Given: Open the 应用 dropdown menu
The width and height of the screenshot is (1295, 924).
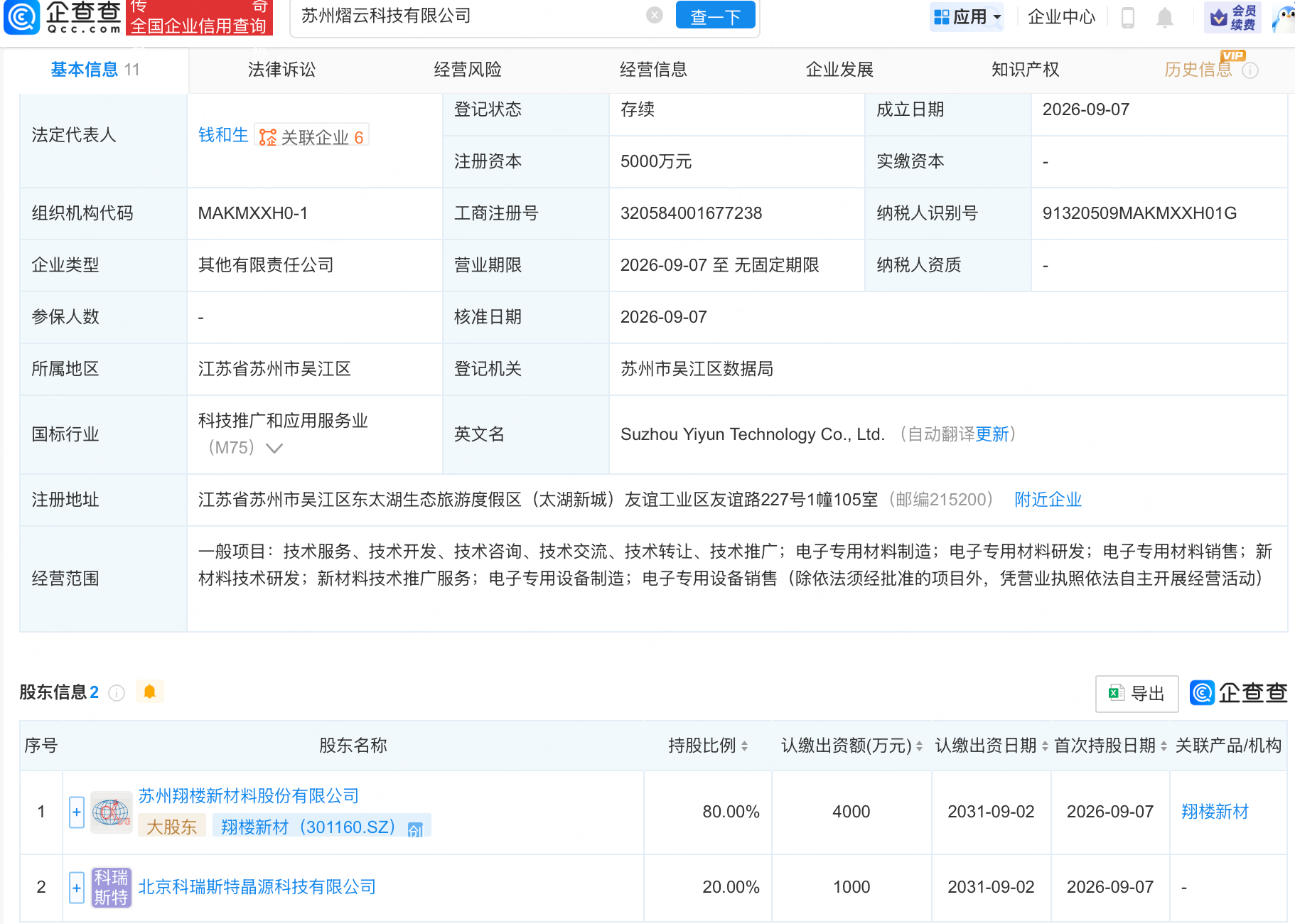Looking at the screenshot, I should 967,16.
